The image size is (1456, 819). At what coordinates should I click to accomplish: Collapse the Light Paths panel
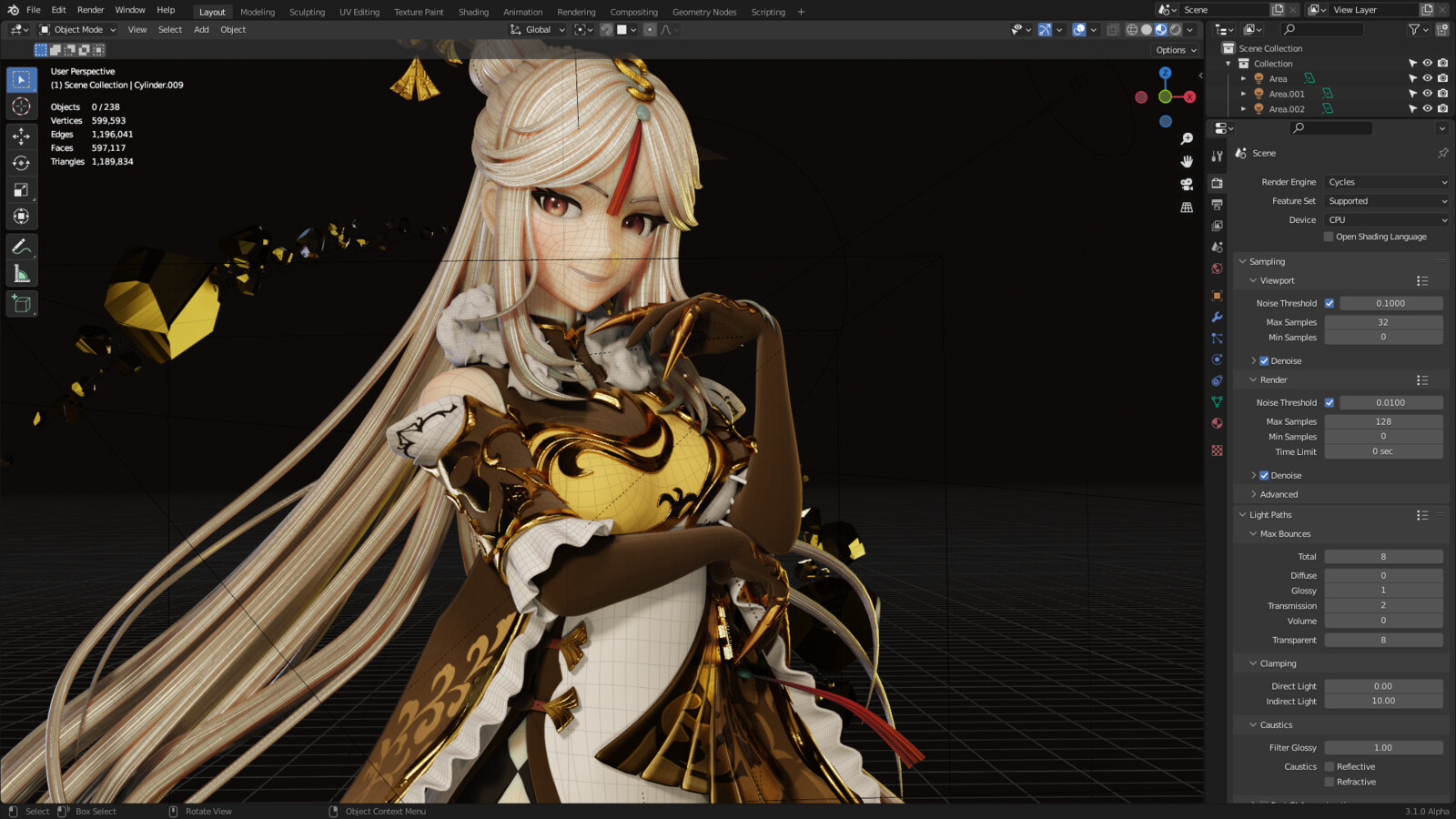point(1270,515)
